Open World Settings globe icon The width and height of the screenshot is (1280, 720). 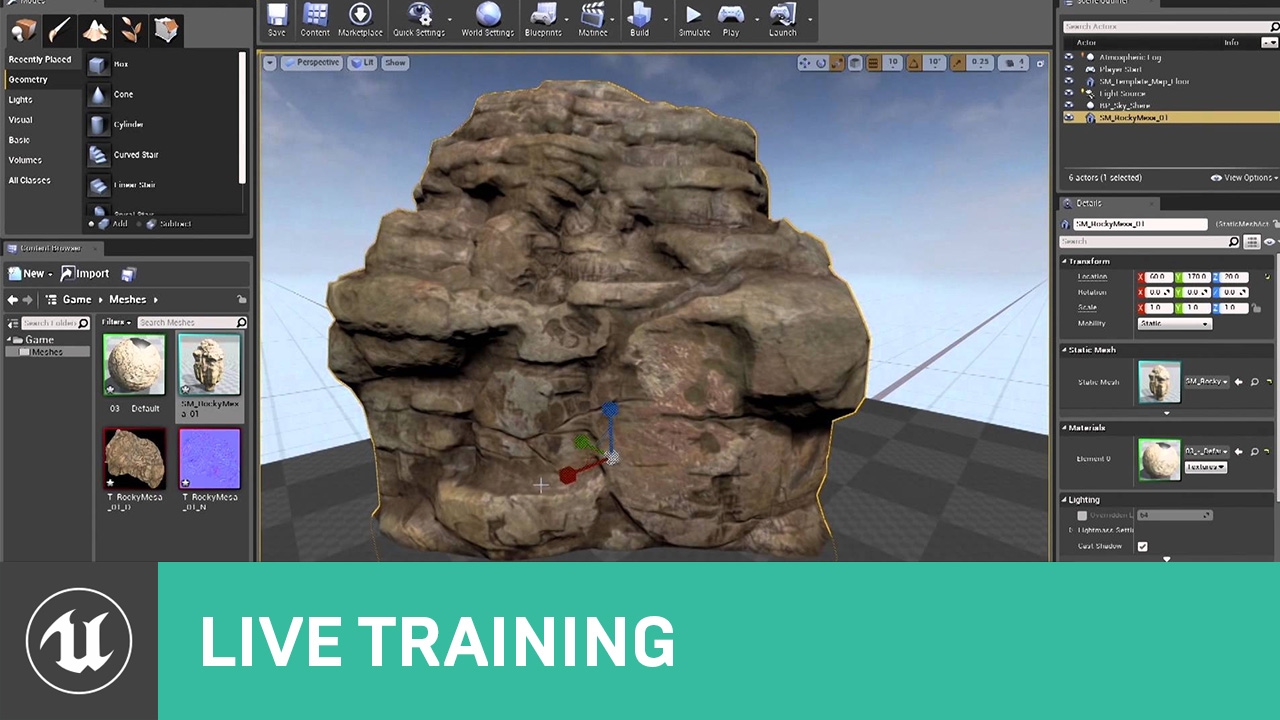click(x=488, y=19)
